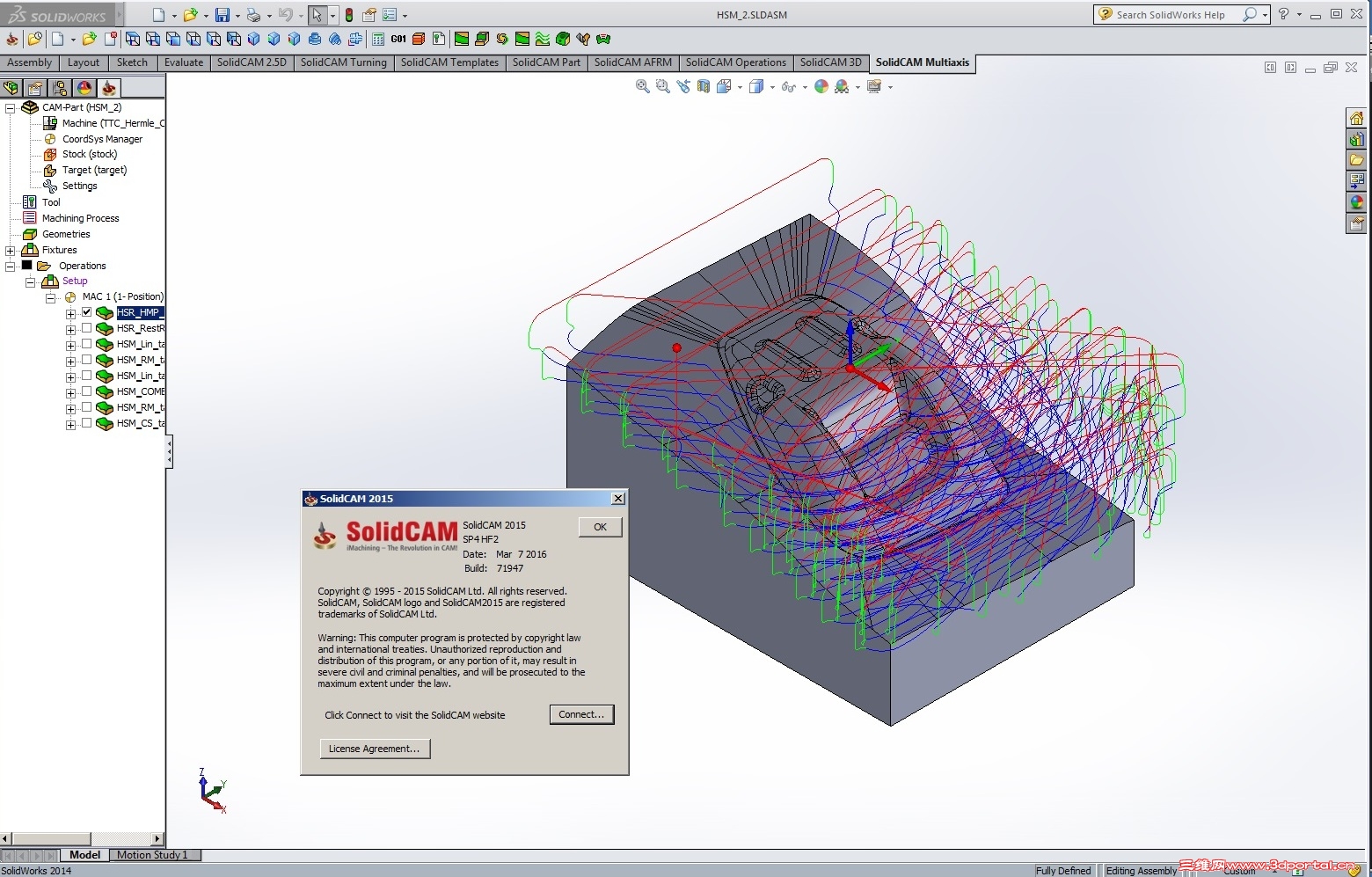
Task: Open the Display Style dropdown arrow
Action: [x=772, y=87]
